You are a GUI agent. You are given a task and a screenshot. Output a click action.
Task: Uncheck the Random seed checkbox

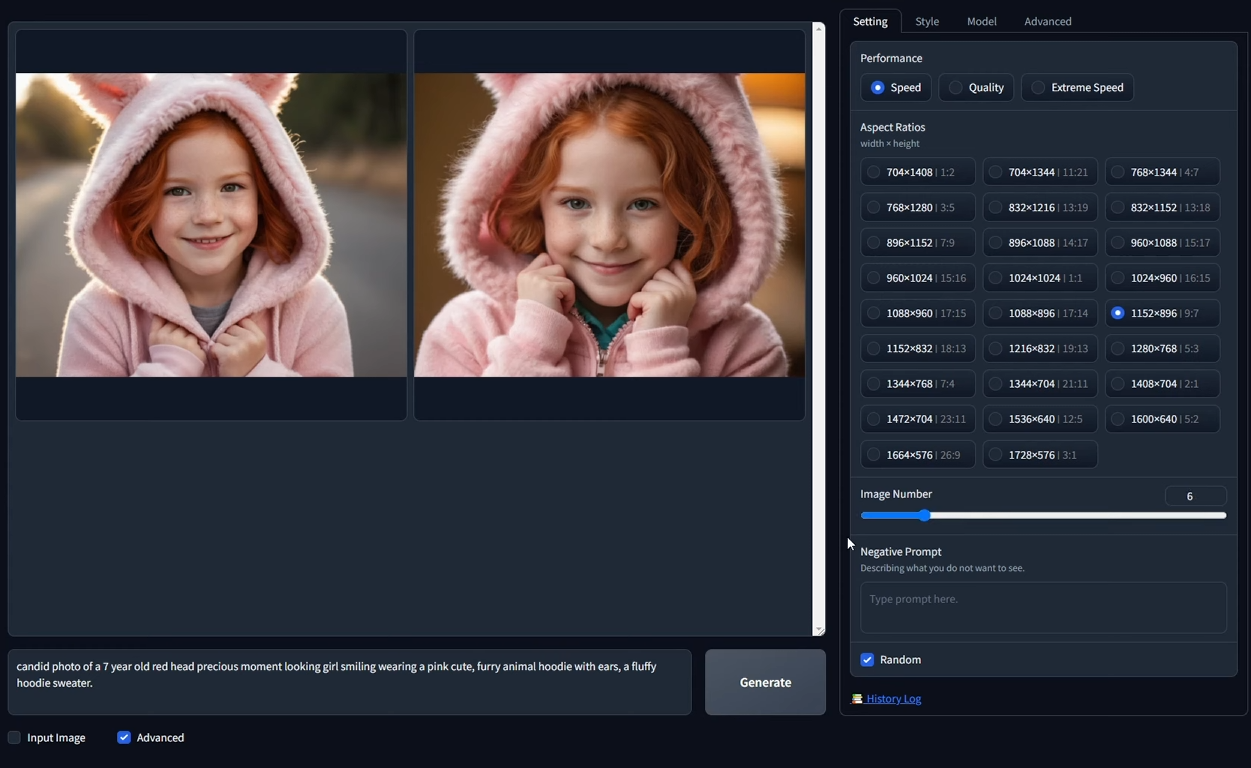point(867,659)
